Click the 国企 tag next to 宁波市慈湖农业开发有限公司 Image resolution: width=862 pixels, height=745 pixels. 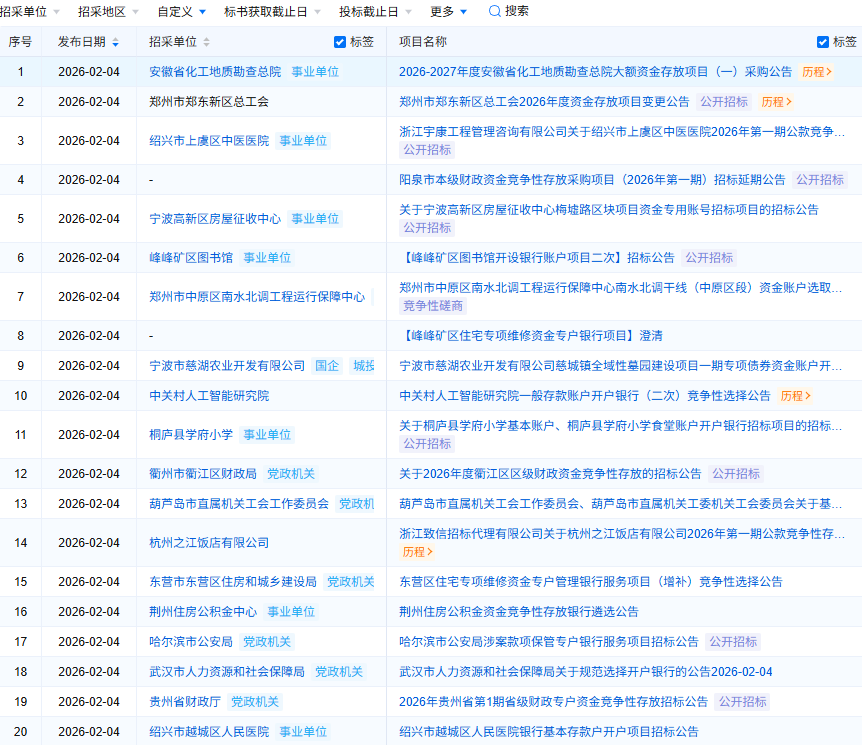coord(327,366)
